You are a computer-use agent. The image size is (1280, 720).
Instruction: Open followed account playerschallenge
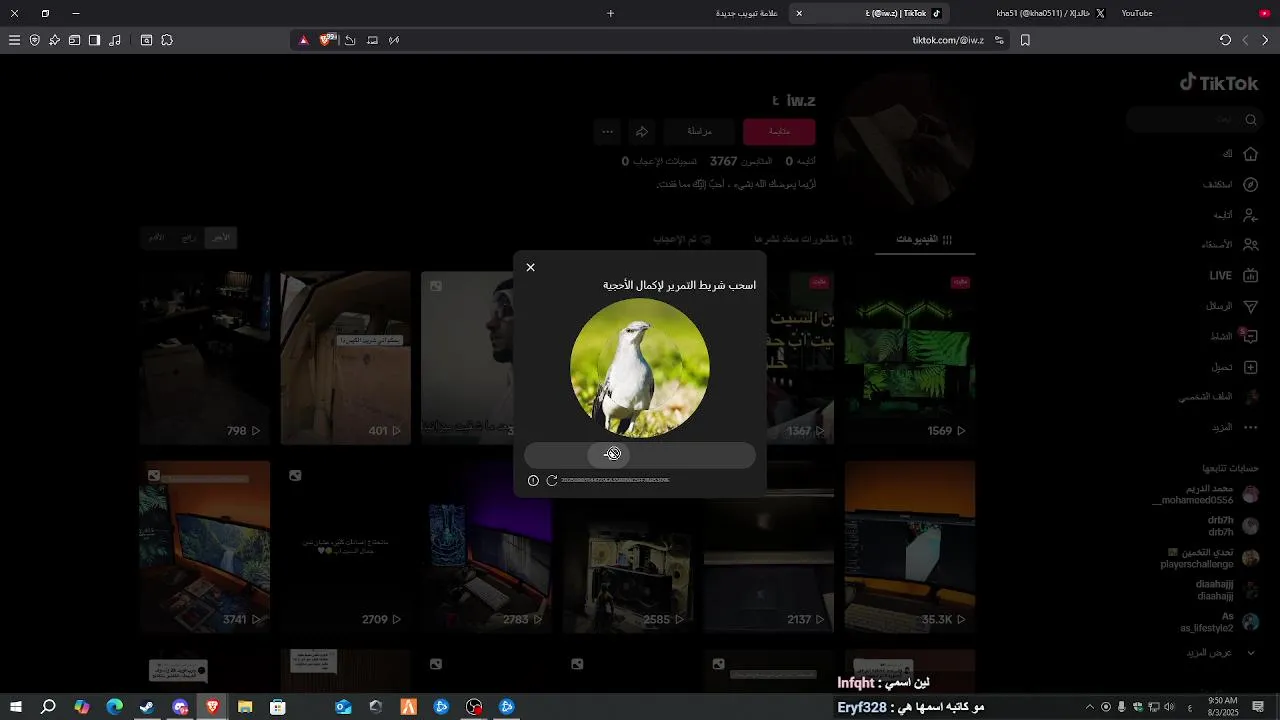click(x=1209, y=558)
